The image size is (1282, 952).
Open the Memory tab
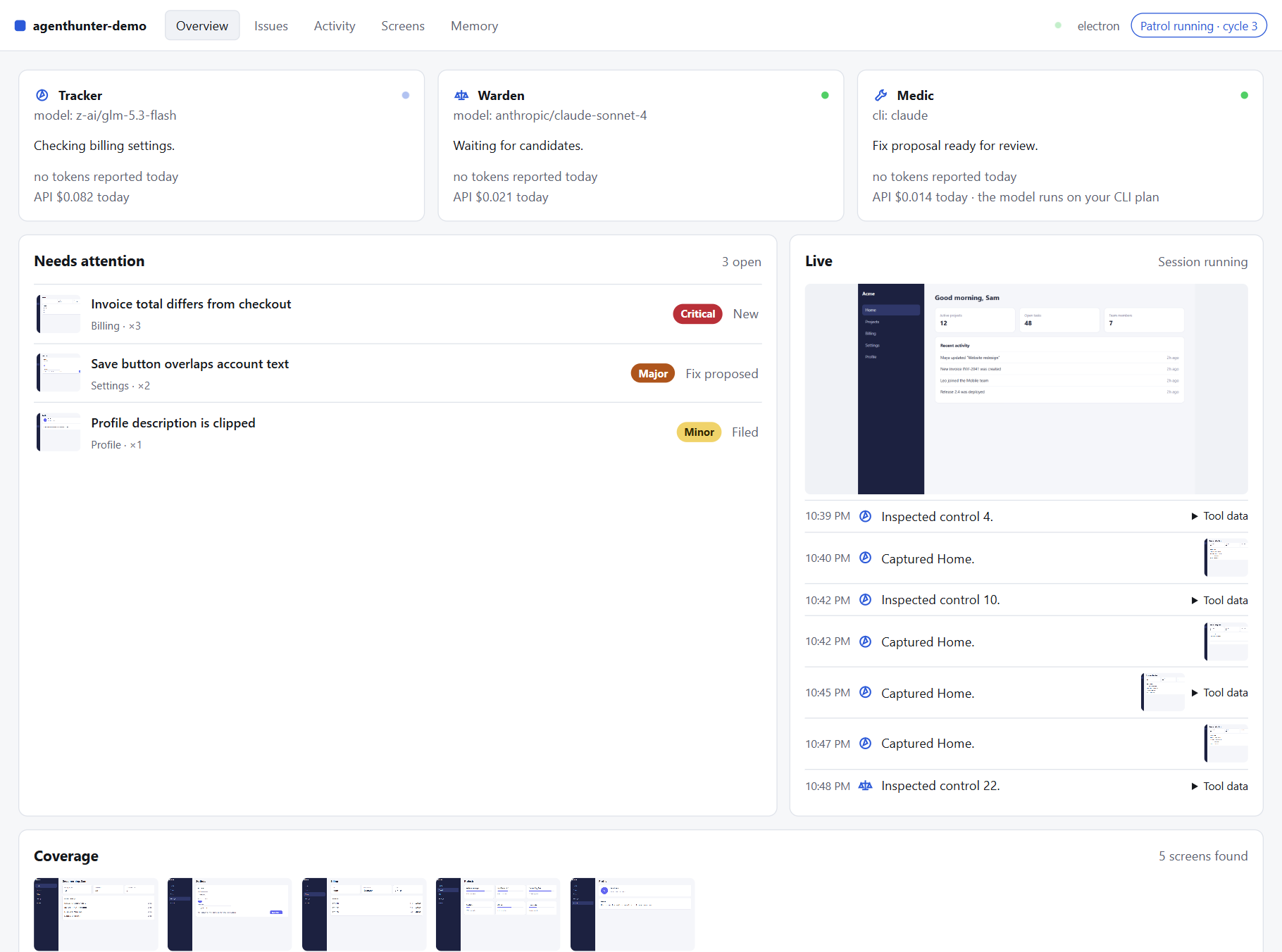[x=474, y=25]
